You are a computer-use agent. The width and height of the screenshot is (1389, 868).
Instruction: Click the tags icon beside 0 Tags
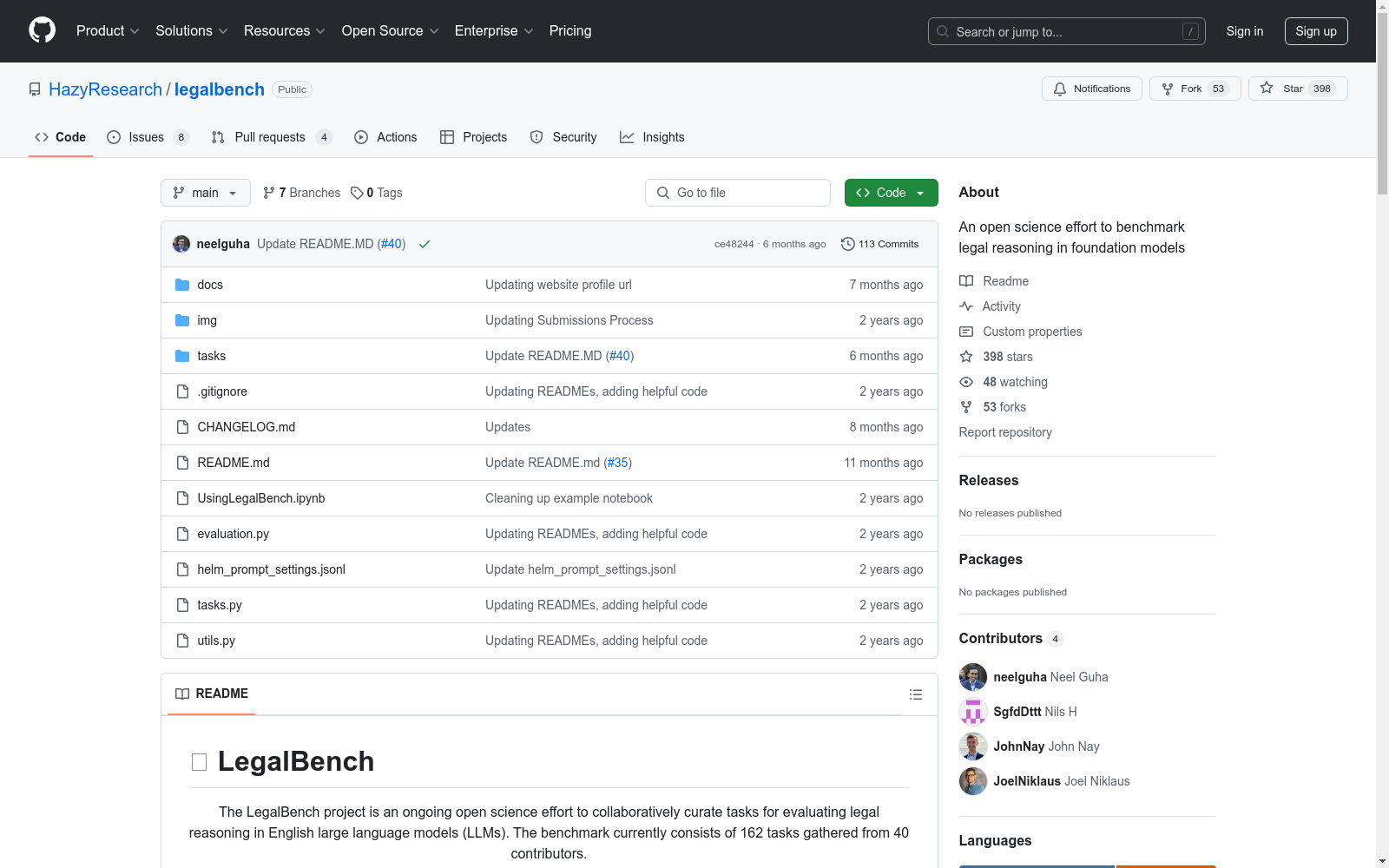[357, 193]
